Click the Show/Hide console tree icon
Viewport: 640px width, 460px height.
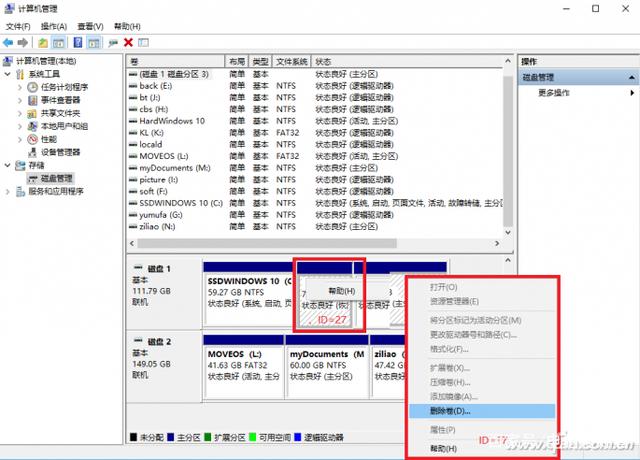pos(59,42)
